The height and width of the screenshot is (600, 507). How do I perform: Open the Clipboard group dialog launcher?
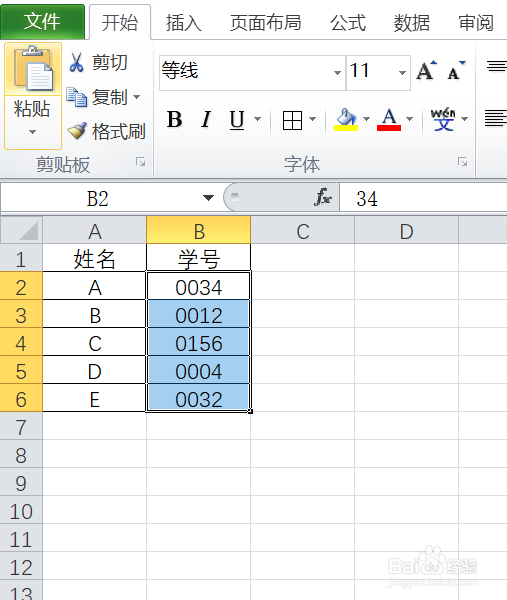[x=140, y=162]
